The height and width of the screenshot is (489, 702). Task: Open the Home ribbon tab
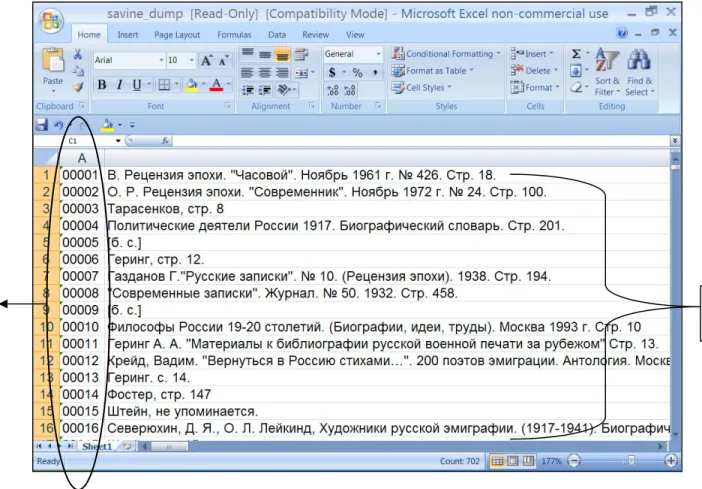[89, 34]
